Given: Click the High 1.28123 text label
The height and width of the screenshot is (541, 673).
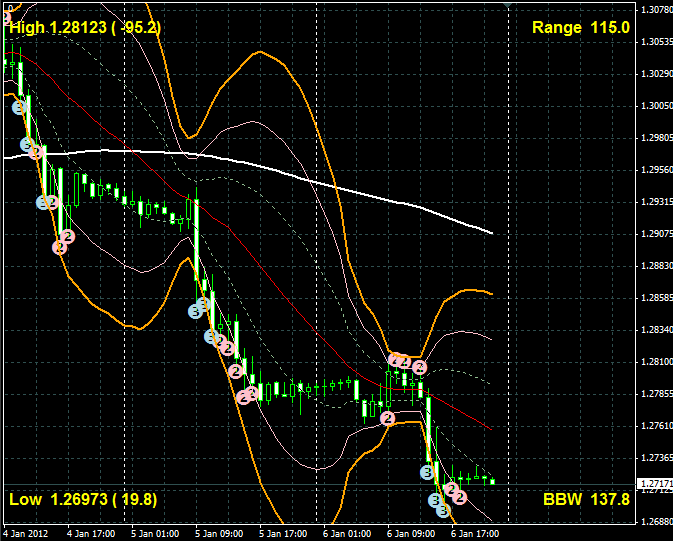Looking at the screenshot, I should point(84,28).
